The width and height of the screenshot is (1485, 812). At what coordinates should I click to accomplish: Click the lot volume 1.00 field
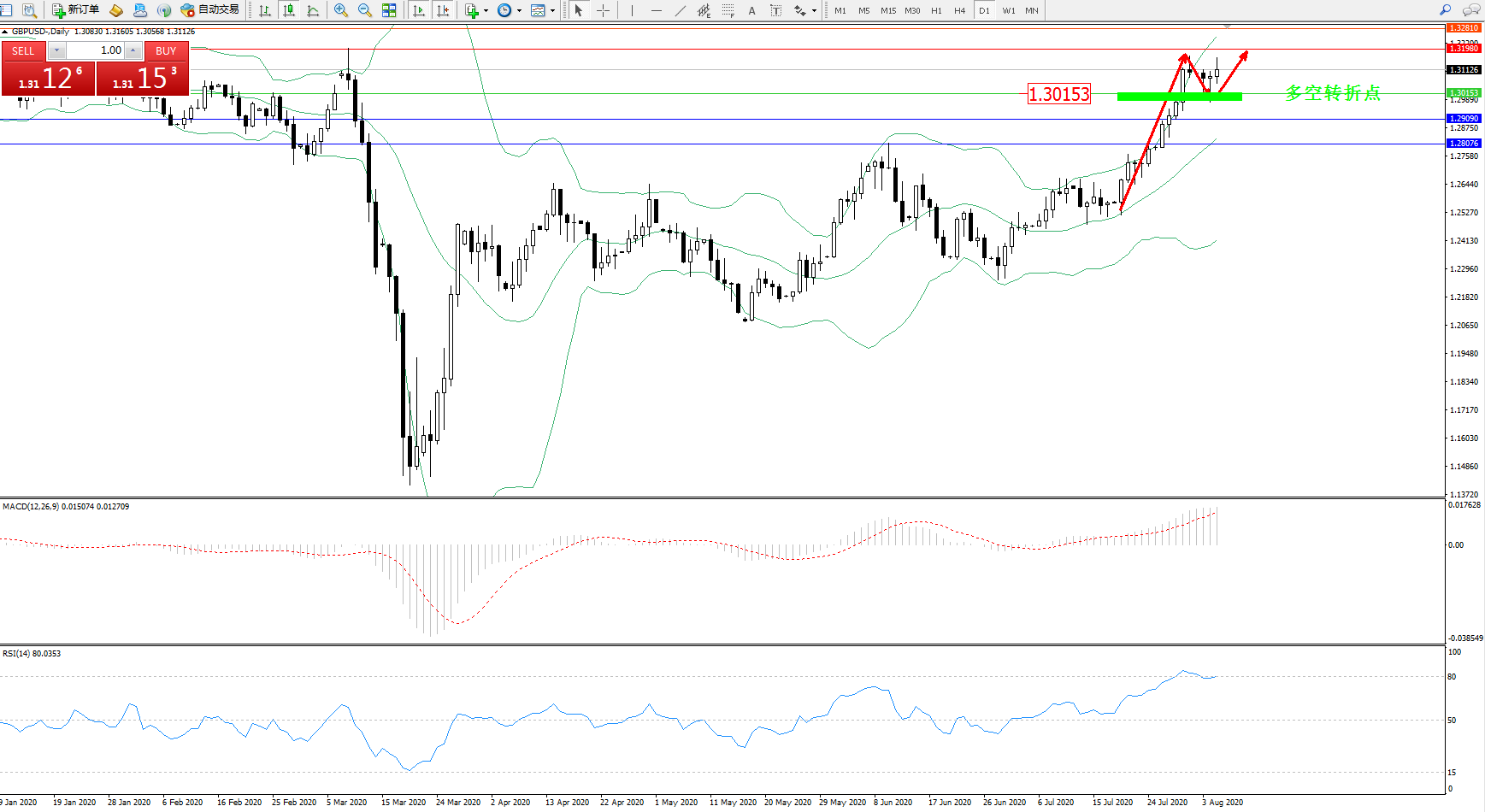tap(96, 50)
